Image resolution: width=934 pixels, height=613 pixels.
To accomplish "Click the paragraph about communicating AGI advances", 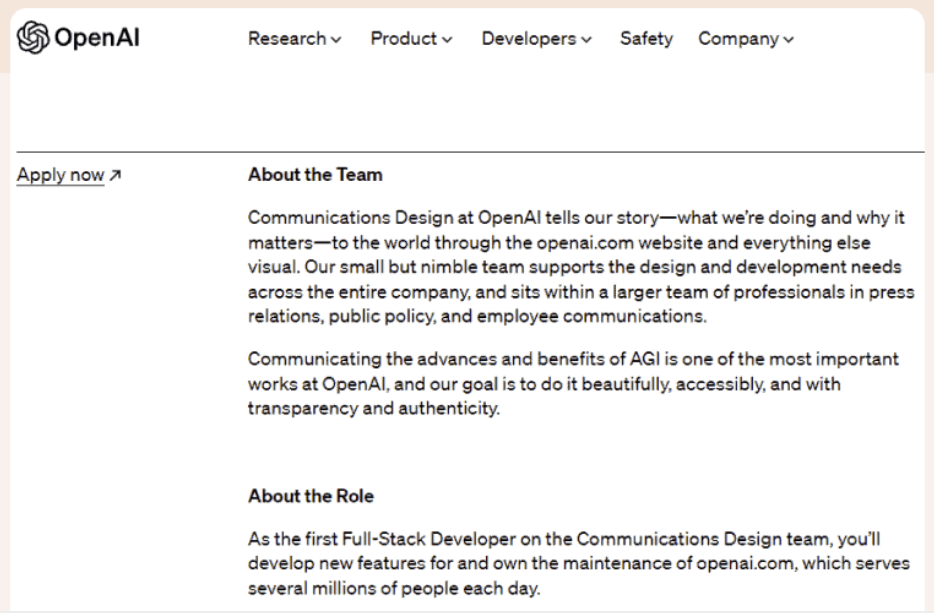I will (x=573, y=384).
